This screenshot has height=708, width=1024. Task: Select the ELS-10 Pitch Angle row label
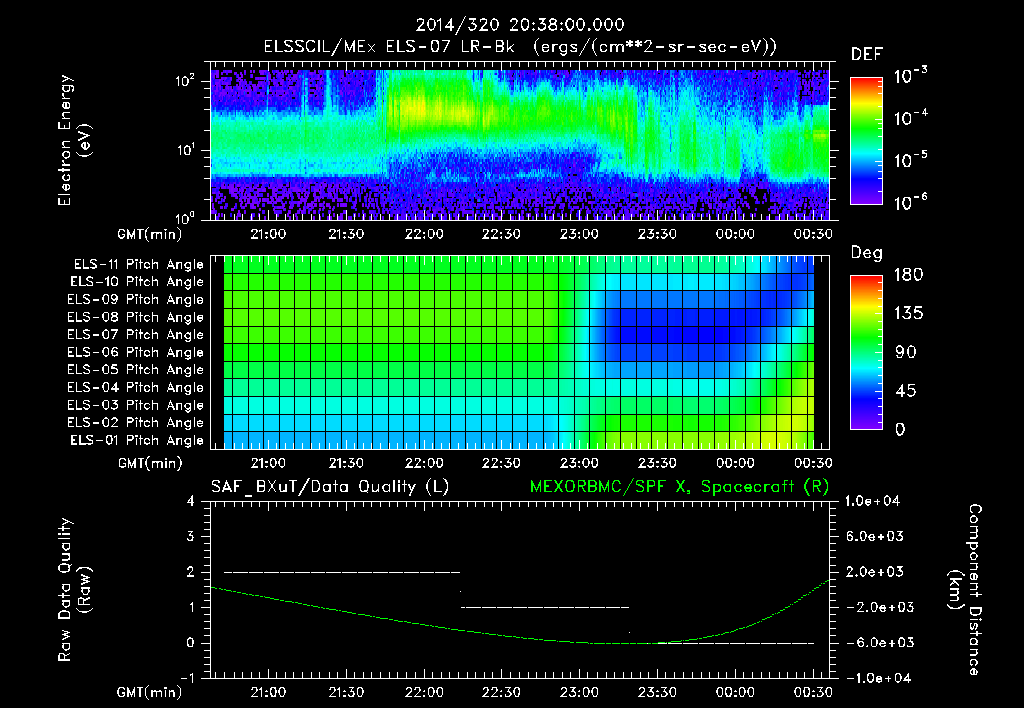pos(137,282)
